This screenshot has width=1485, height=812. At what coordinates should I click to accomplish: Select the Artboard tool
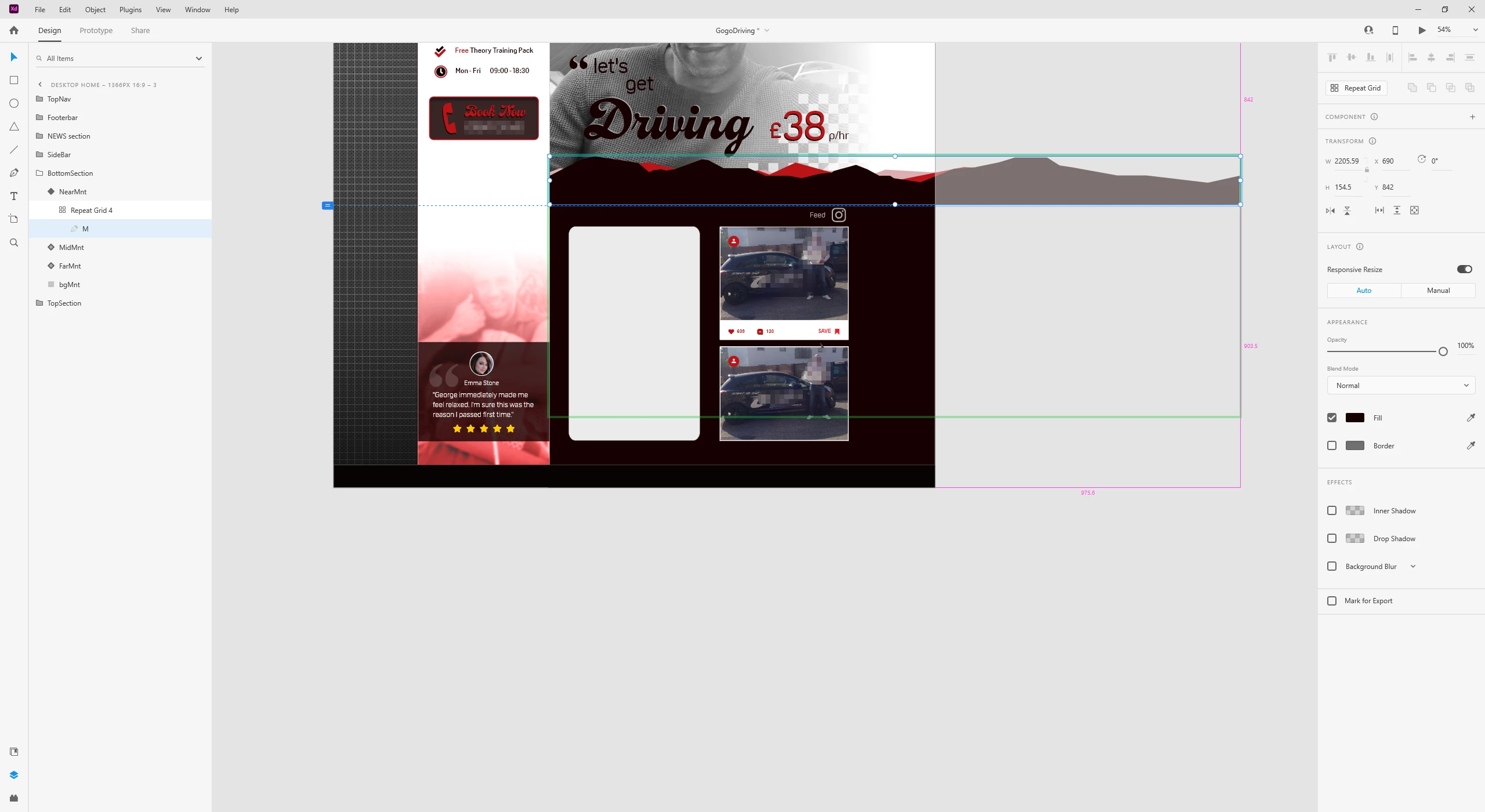point(14,219)
